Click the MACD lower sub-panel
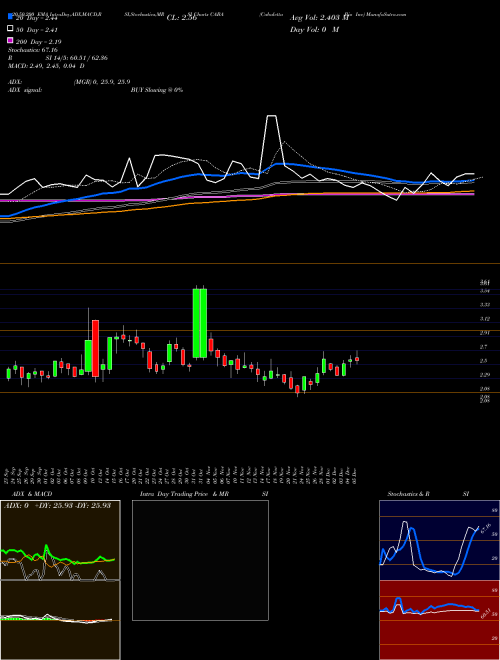The width and height of the screenshot is (500, 660). point(60,620)
